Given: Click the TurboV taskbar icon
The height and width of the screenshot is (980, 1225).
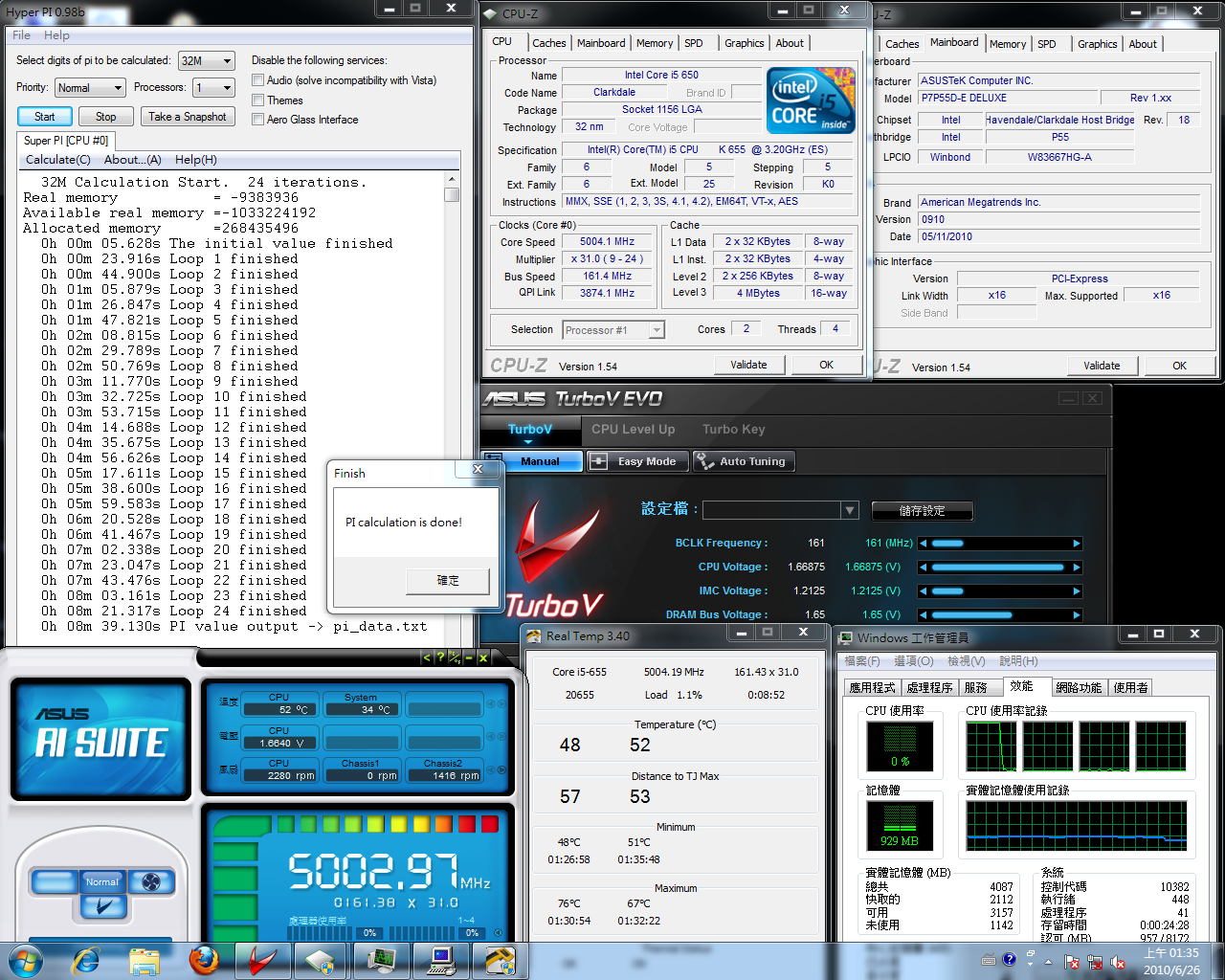Looking at the screenshot, I should click(x=261, y=960).
